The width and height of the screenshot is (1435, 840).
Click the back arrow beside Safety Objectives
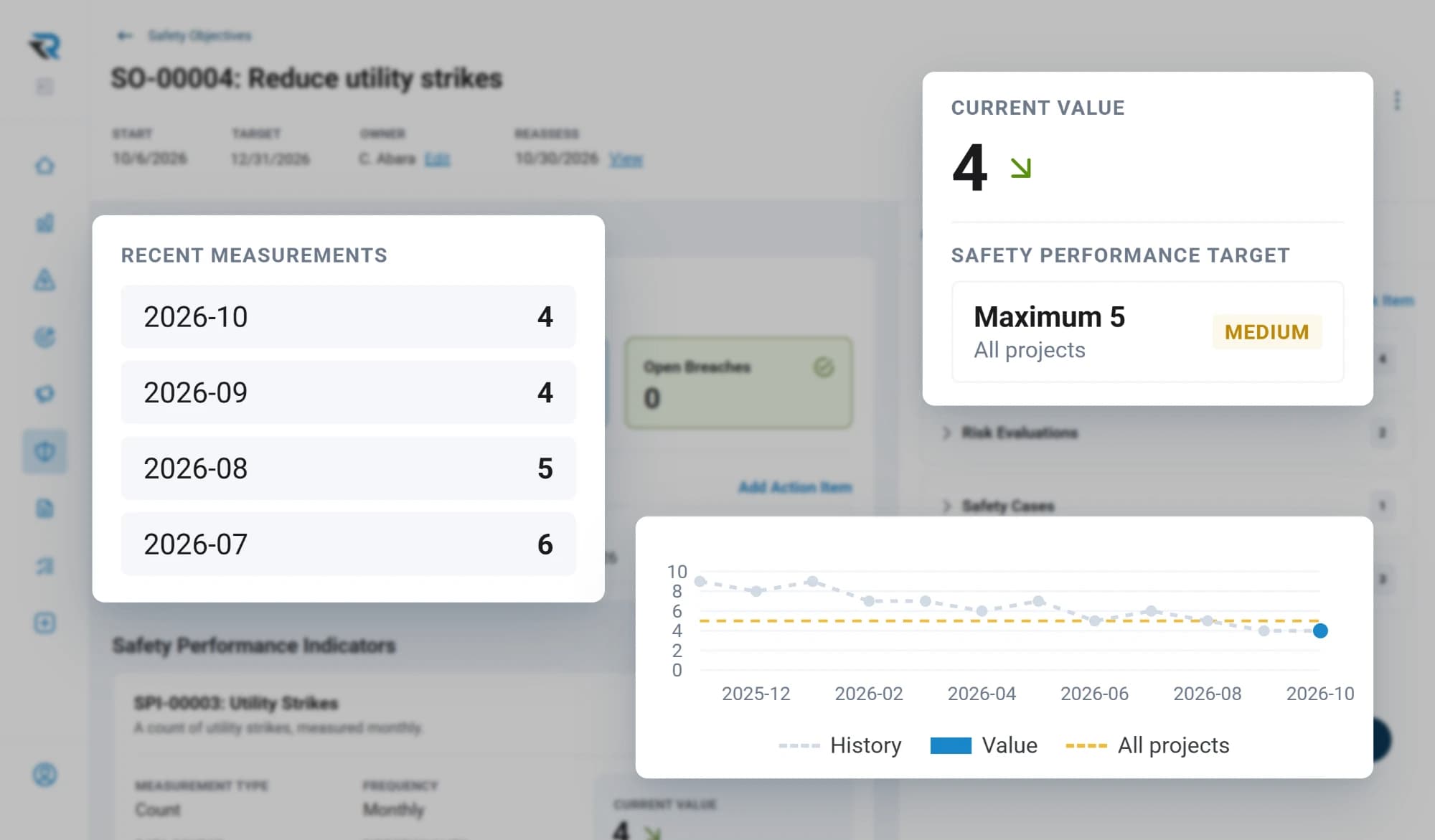pos(125,35)
